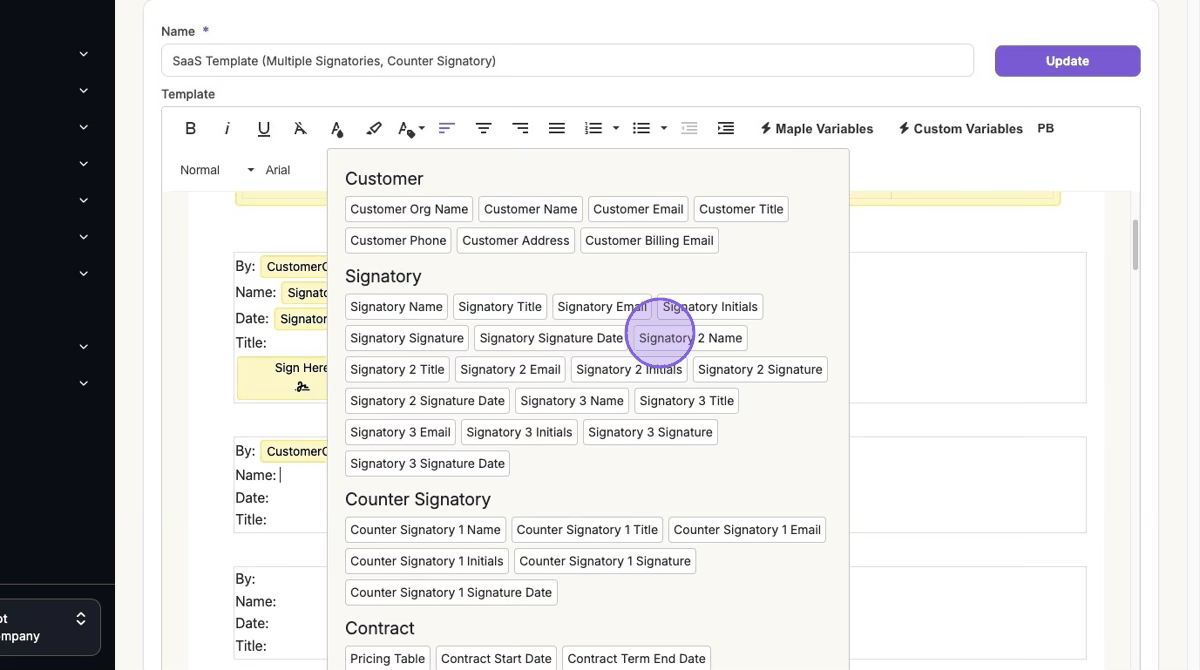Open the Normal paragraph style dropdown
Screen dimensions: 1200x670
pos(217,170)
